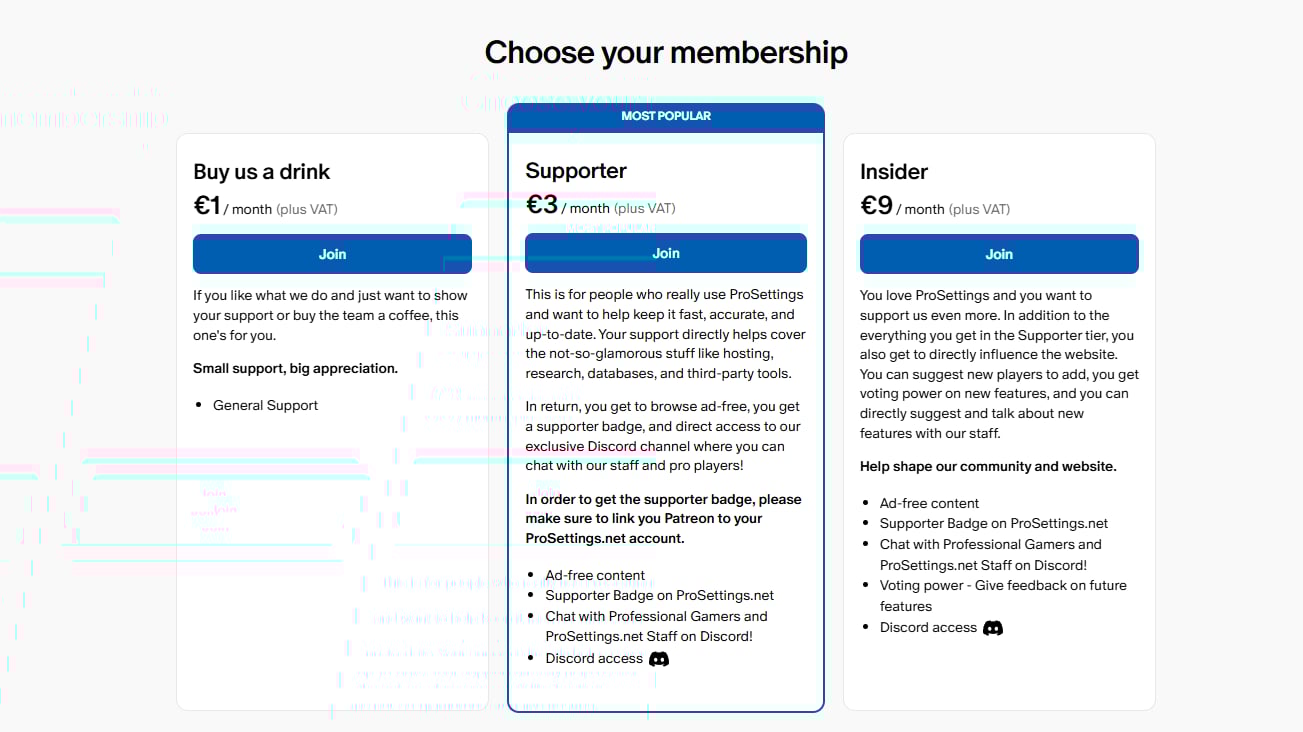Viewport: 1303px width, 732px height.
Task: Click "Small support, big appreciation." text
Action: point(295,368)
